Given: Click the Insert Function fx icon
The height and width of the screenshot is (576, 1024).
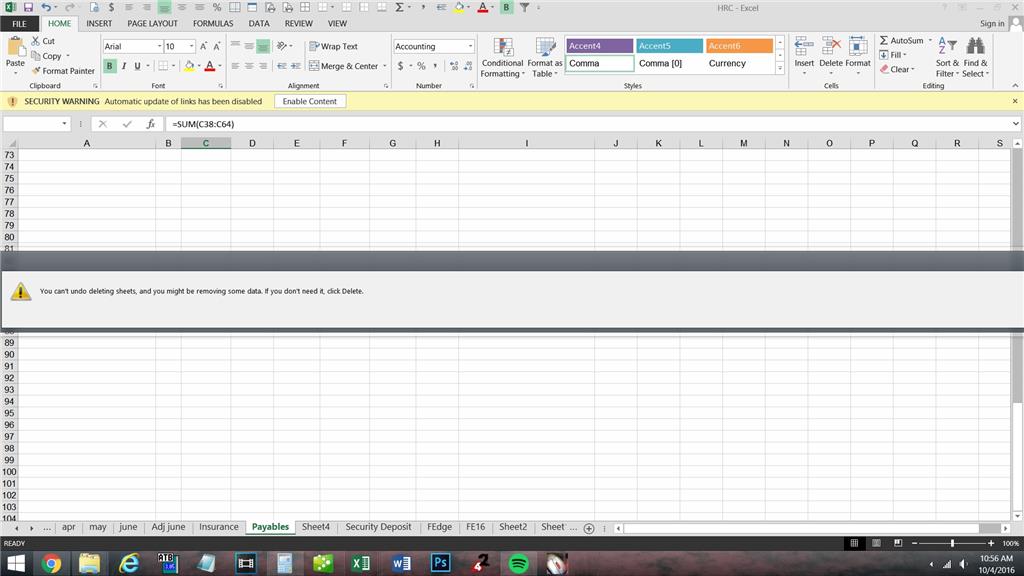Looking at the screenshot, I should click(150, 124).
